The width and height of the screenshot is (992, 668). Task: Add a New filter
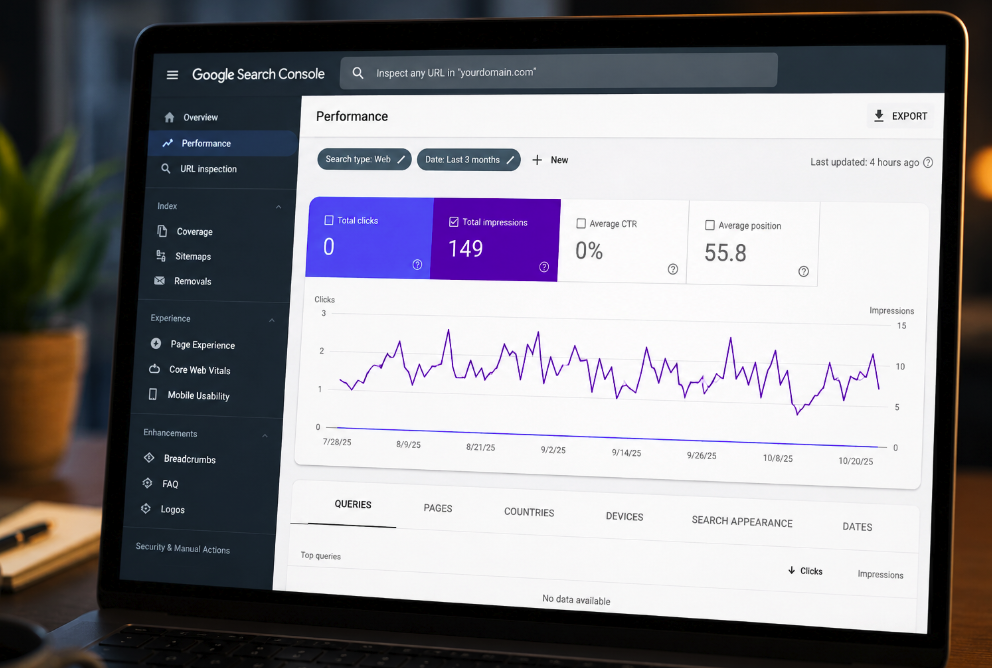[x=559, y=160]
